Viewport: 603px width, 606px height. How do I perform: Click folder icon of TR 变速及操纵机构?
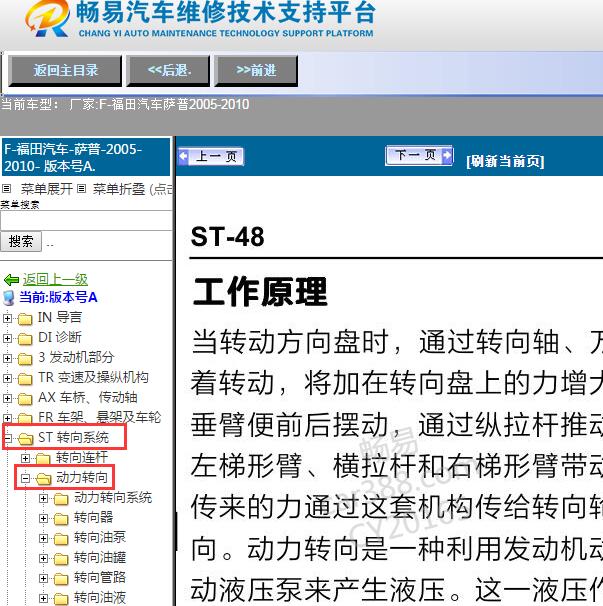[25, 379]
